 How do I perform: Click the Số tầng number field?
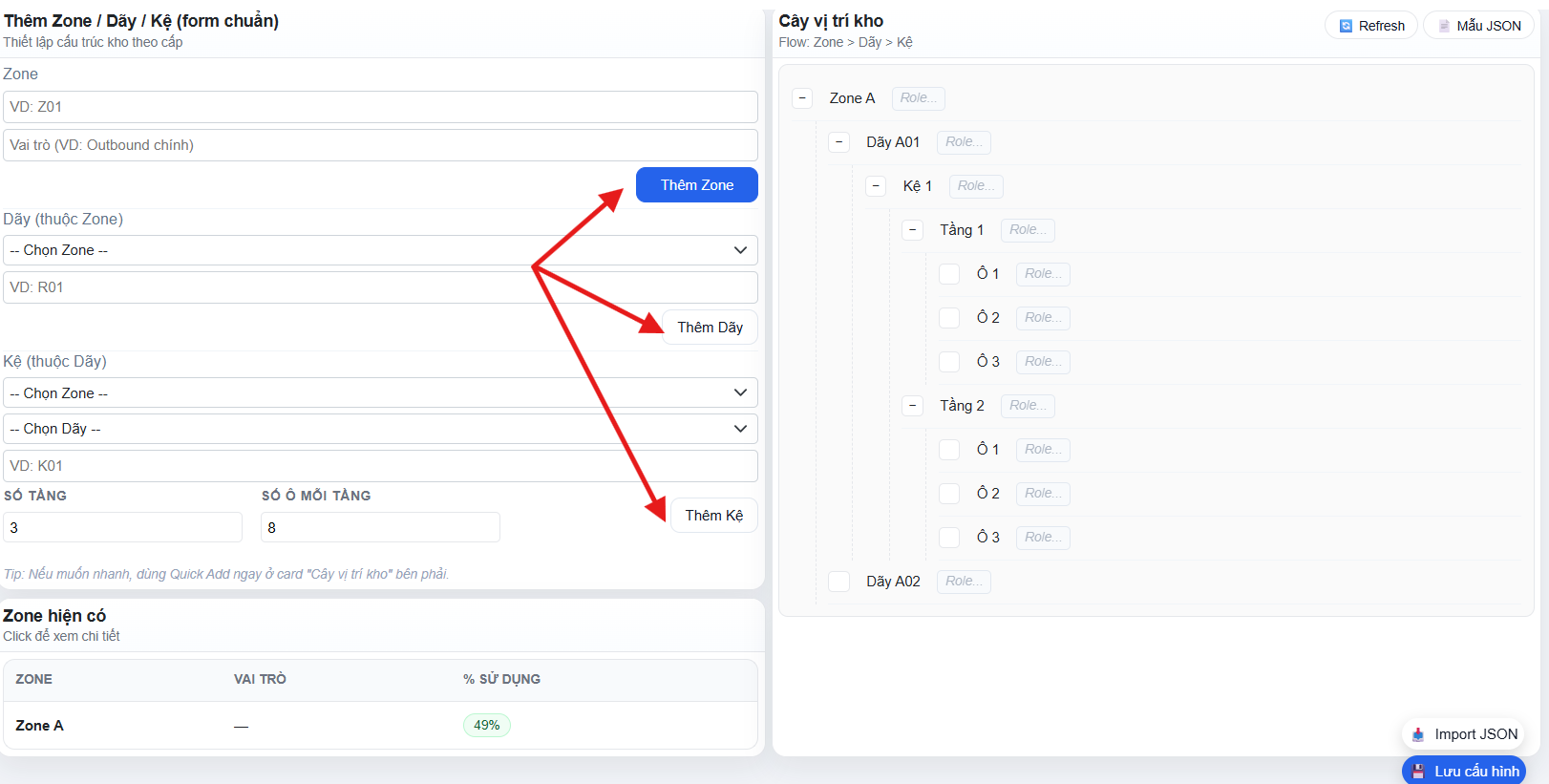point(122,527)
